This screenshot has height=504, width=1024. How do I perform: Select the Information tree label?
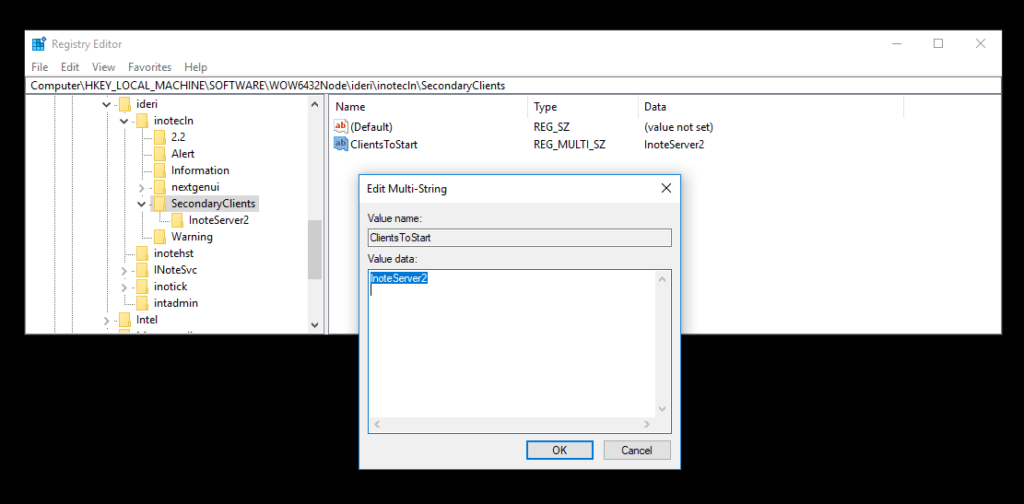point(200,170)
